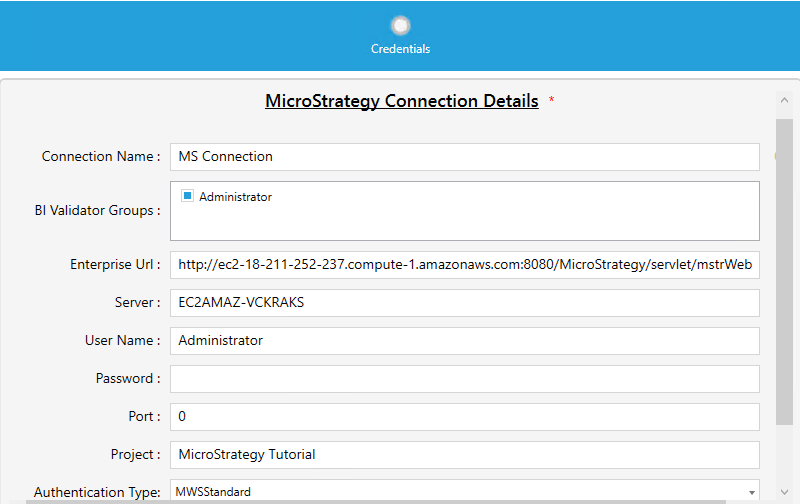800x504 pixels.
Task: Focus the empty Password field
Action: 465,379
